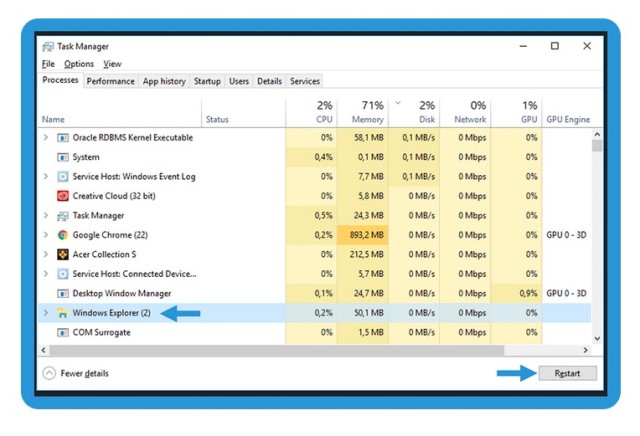Screen dimensions: 640x436
Task: Expand the Google Chrome (22) group
Action: tap(46, 235)
